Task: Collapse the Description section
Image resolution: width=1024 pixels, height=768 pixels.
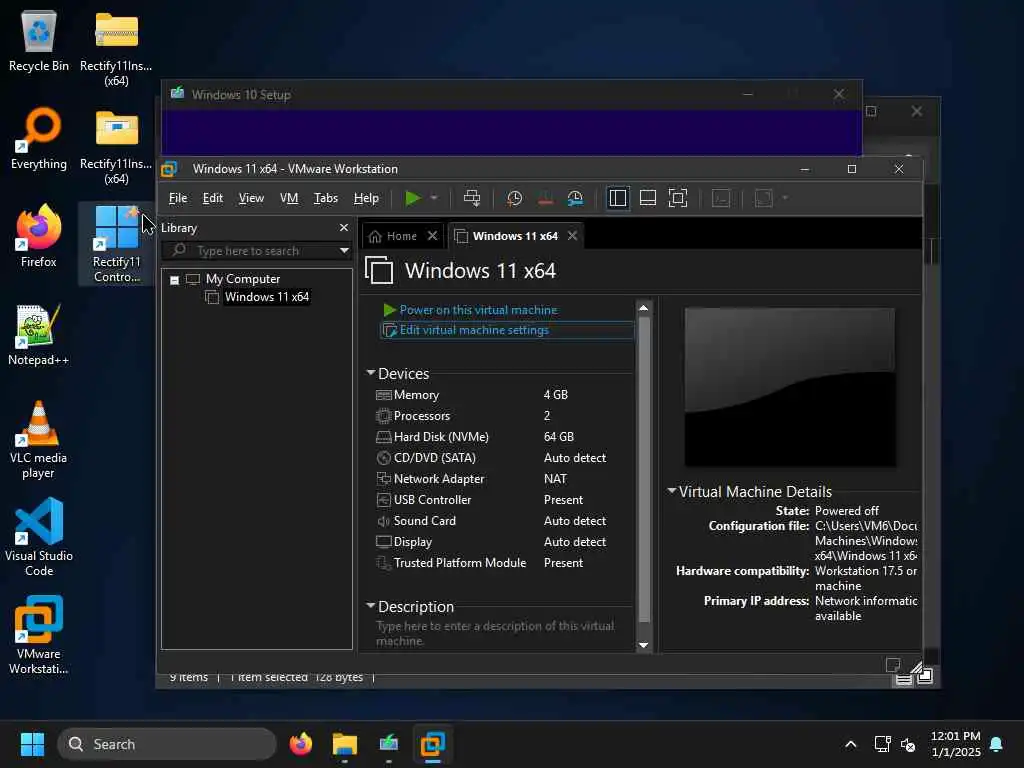Action: pyautogui.click(x=370, y=606)
